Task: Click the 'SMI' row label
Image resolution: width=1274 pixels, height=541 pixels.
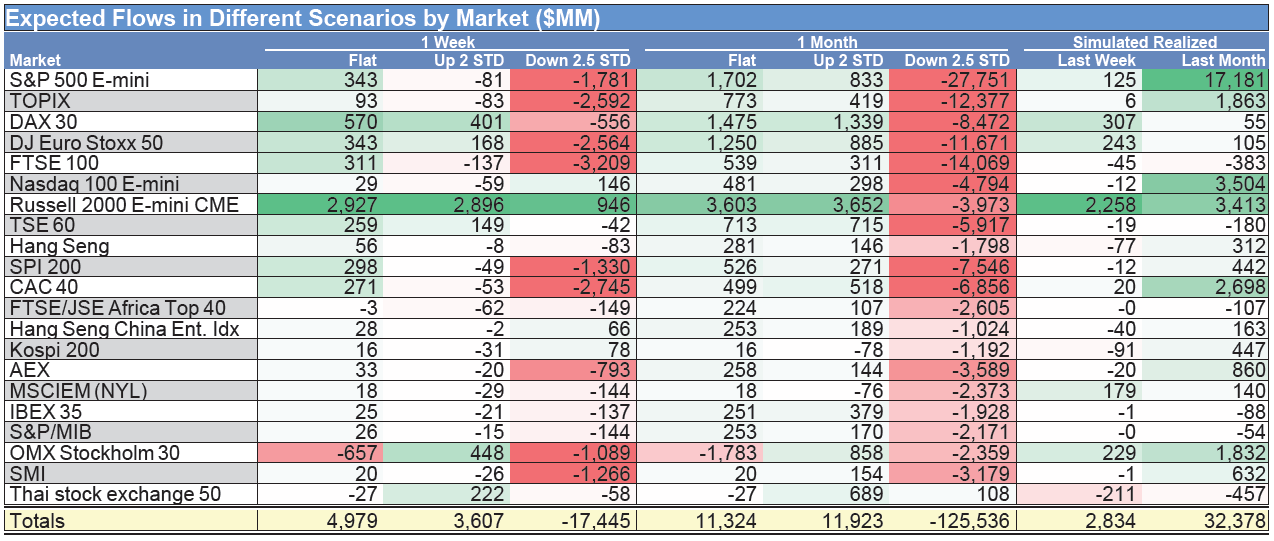Action: point(26,473)
